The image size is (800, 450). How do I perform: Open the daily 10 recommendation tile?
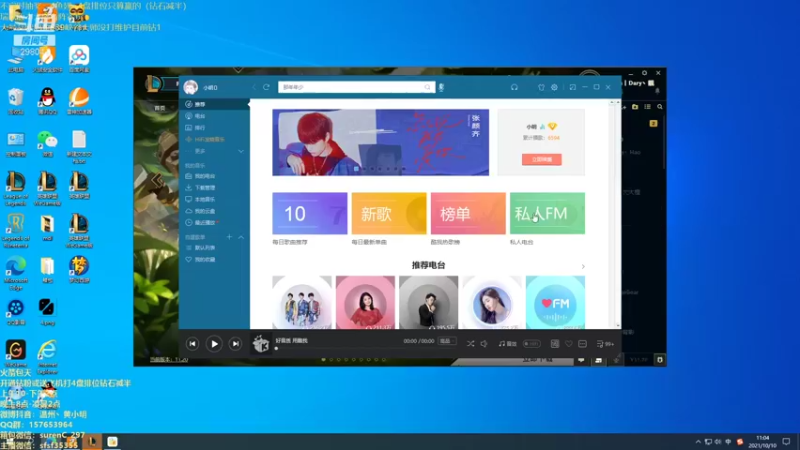[x=310, y=213]
